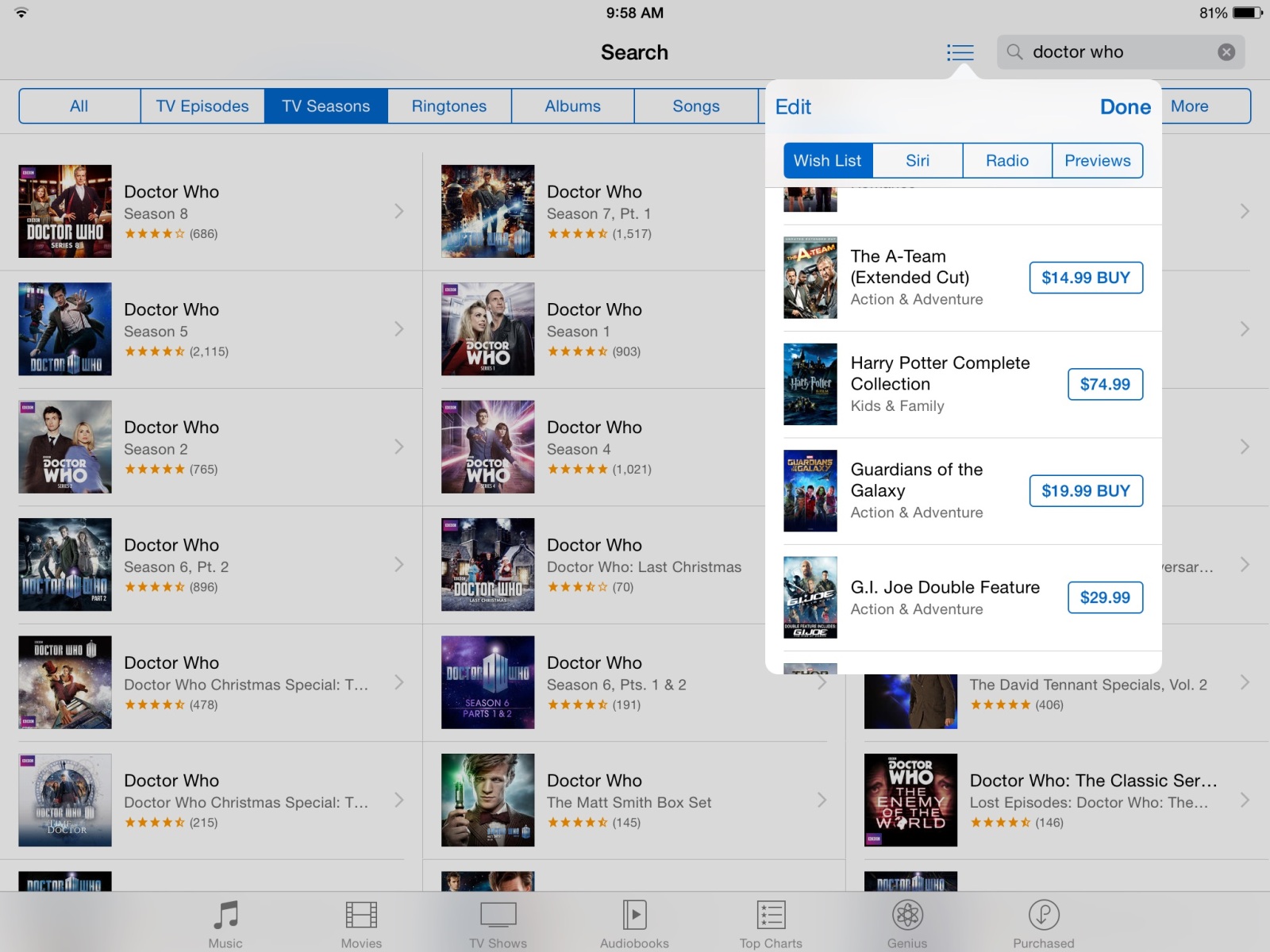Viewport: 1270px width, 952px height.
Task: Clear the doctor who search text
Action: [1226, 52]
